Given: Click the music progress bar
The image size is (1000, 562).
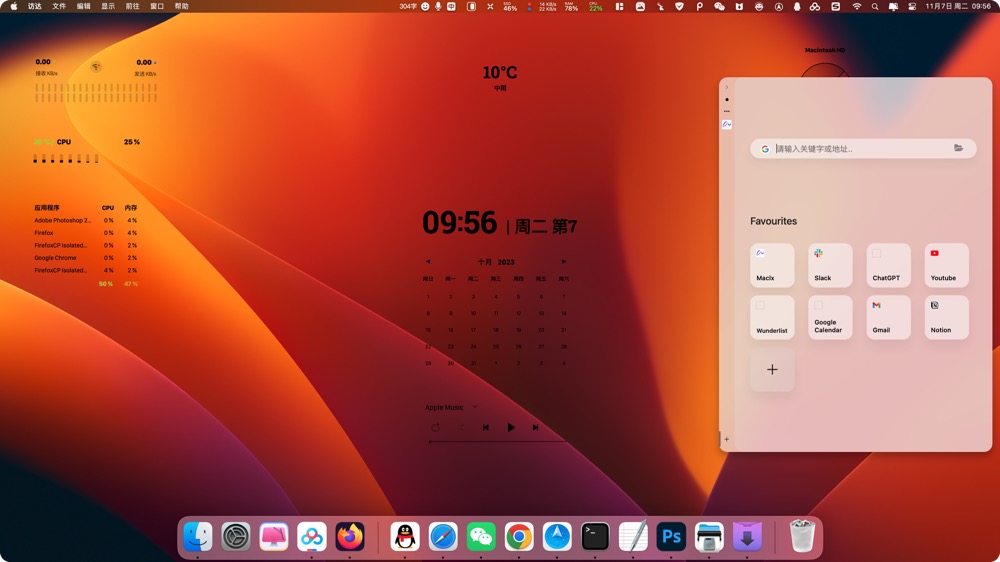Looking at the screenshot, I should pos(497,441).
